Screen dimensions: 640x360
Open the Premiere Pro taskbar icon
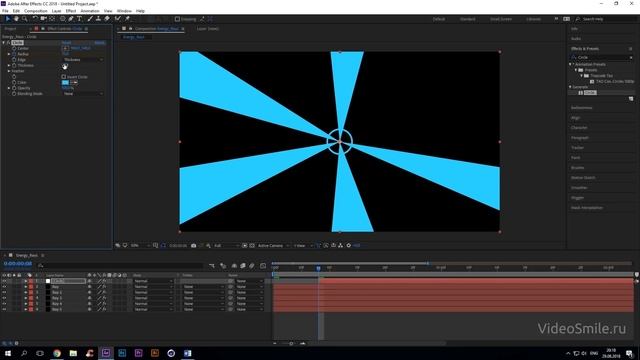[x=138, y=353]
